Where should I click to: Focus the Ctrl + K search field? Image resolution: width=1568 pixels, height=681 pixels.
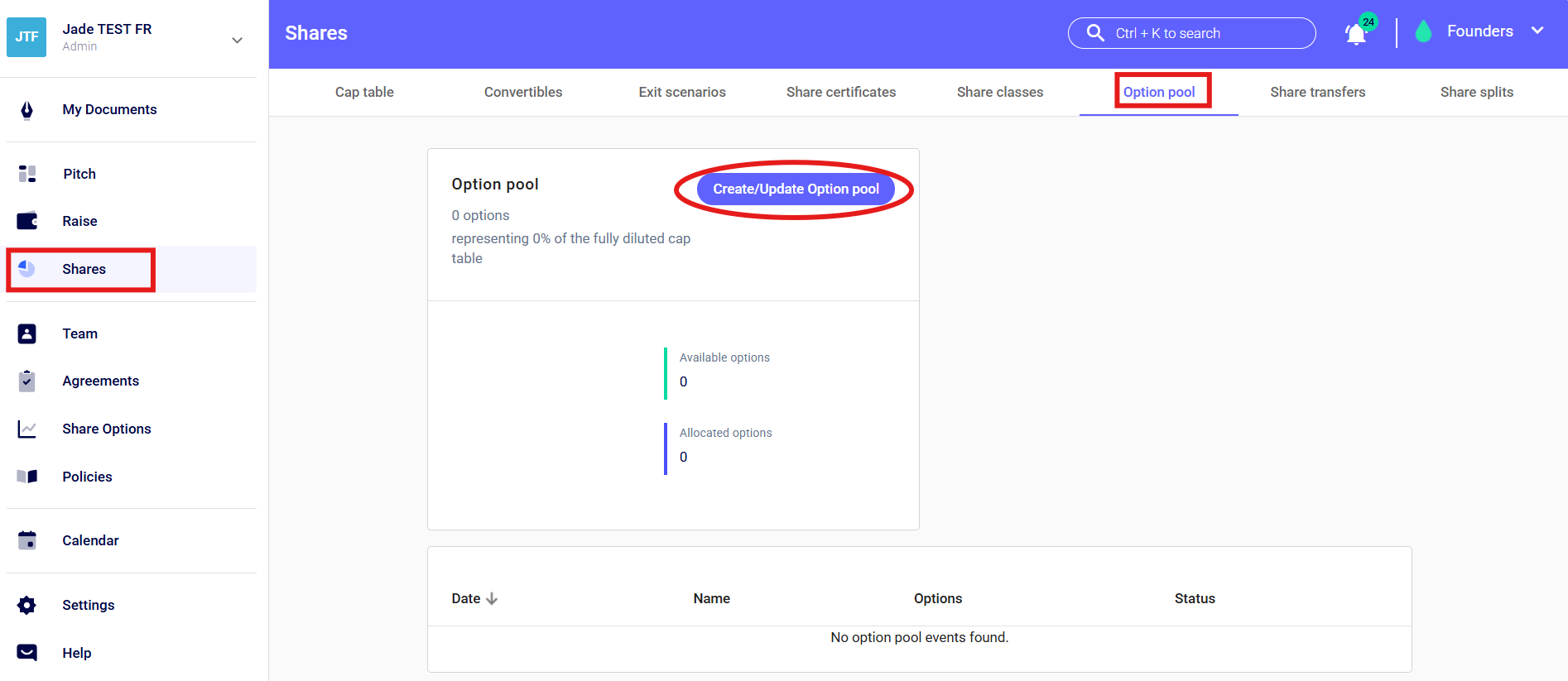pyautogui.click(x=1191, y=33)
